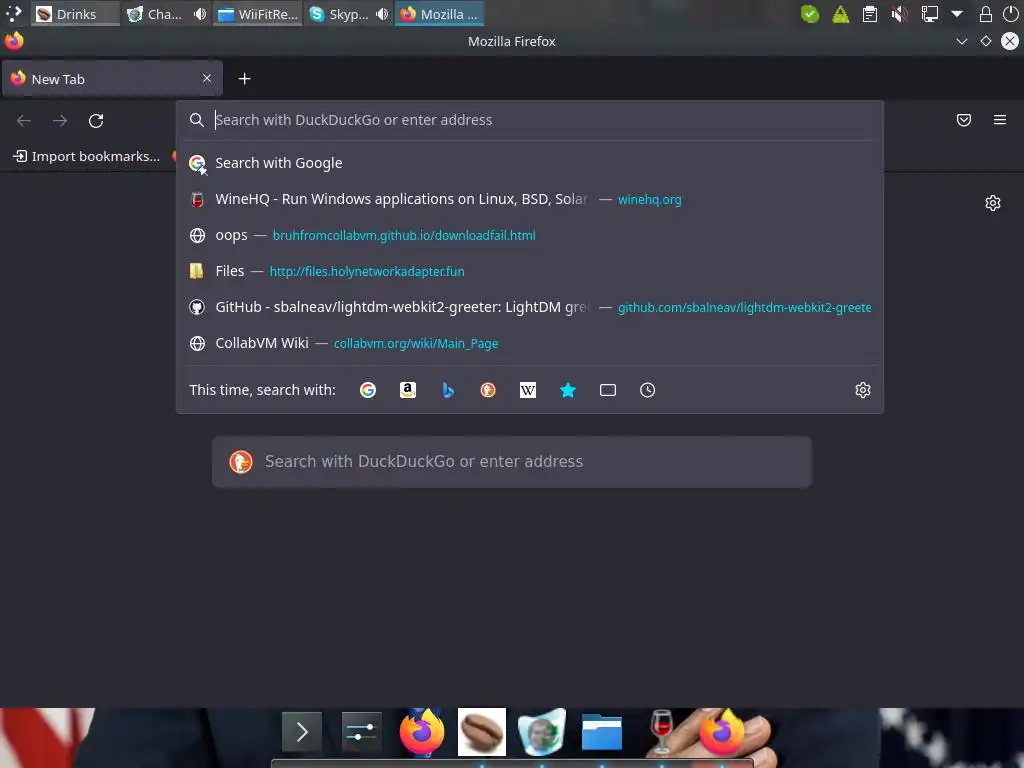Viewport: 1024px width, 768px height.
Task: Open CollabVM Wiki suggestion
Action: [530, 343]
